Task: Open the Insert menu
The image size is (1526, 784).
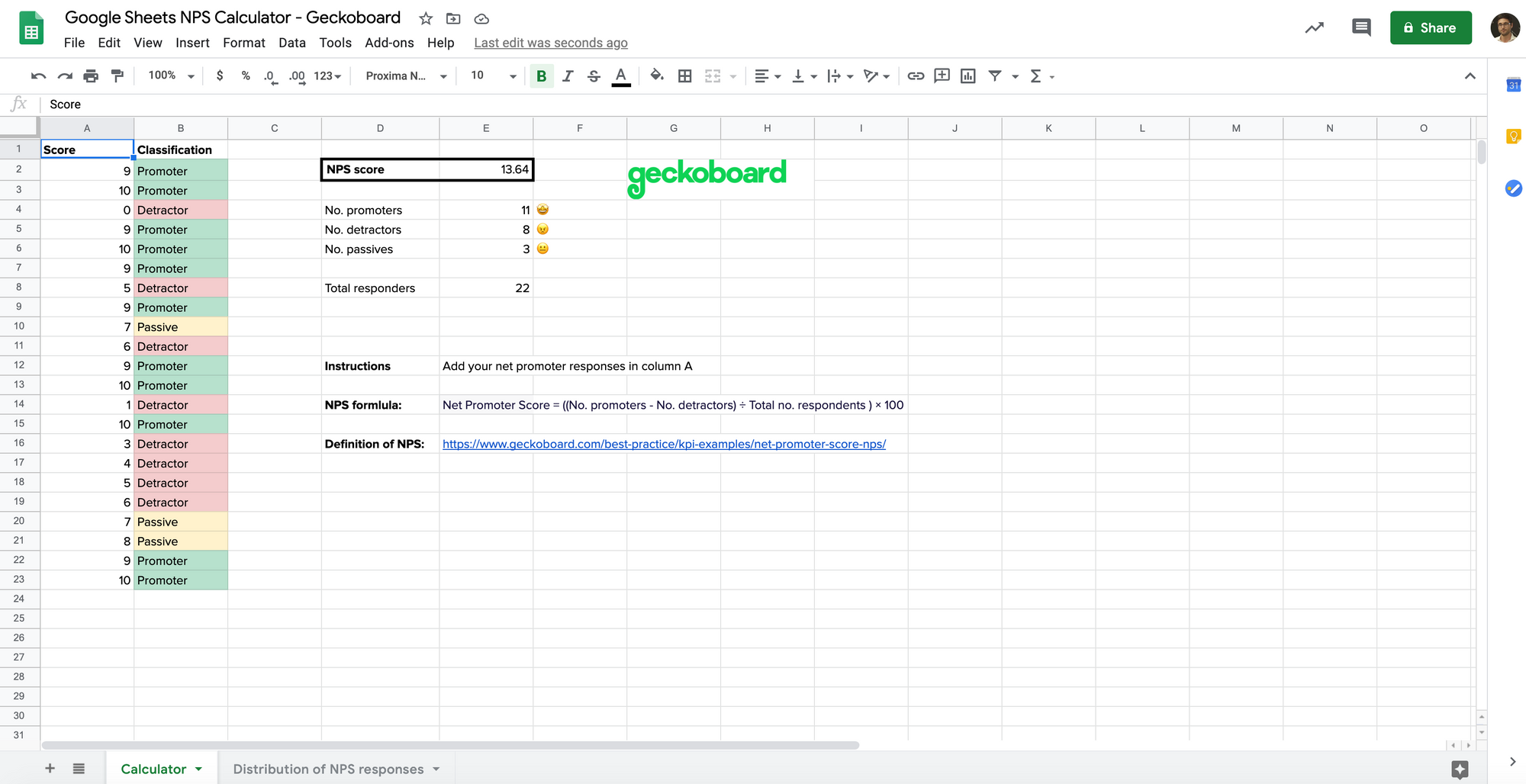Action: (x=192, y=43)
